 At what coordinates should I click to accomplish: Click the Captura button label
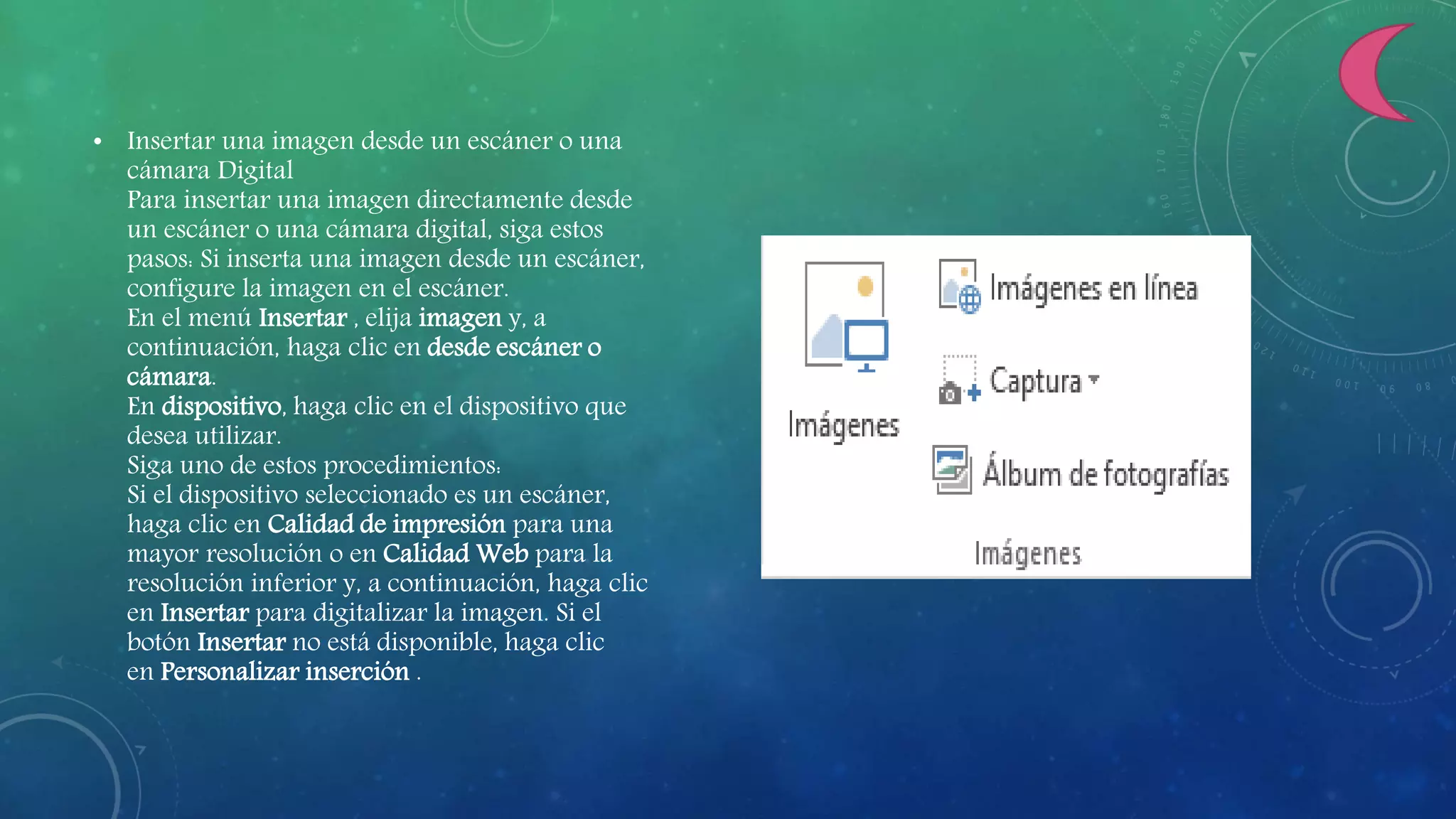pos(1036,381)
